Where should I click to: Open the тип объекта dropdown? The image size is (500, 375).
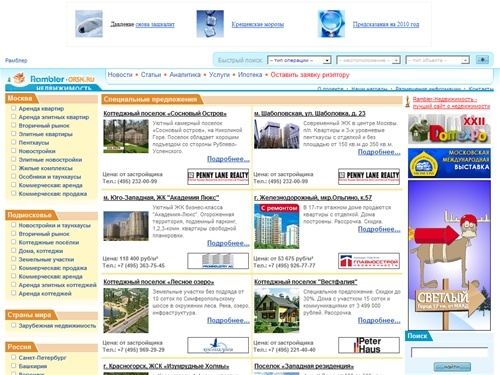pos(438,60)
